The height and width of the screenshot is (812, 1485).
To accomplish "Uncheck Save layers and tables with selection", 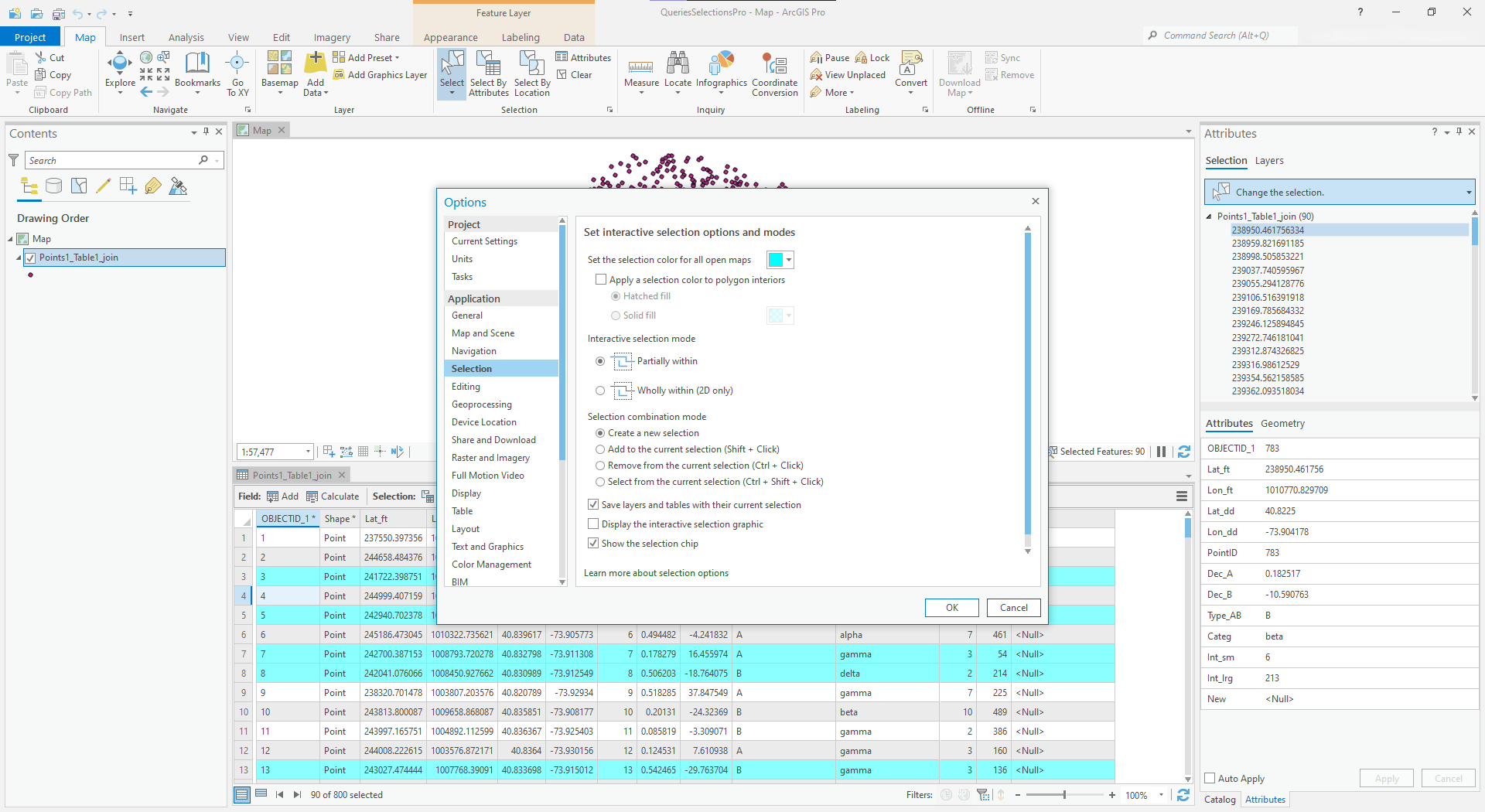I will [593, 504].
